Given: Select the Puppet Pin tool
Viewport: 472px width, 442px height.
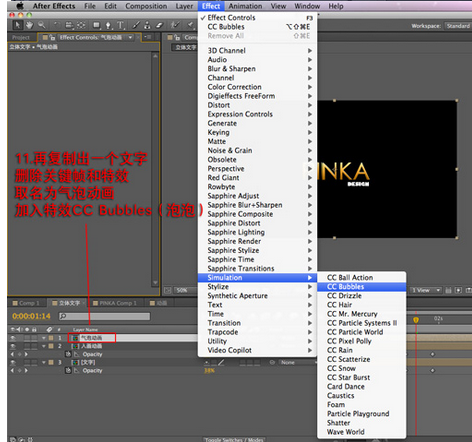Looking at the screenshot, I should [190, 25].
